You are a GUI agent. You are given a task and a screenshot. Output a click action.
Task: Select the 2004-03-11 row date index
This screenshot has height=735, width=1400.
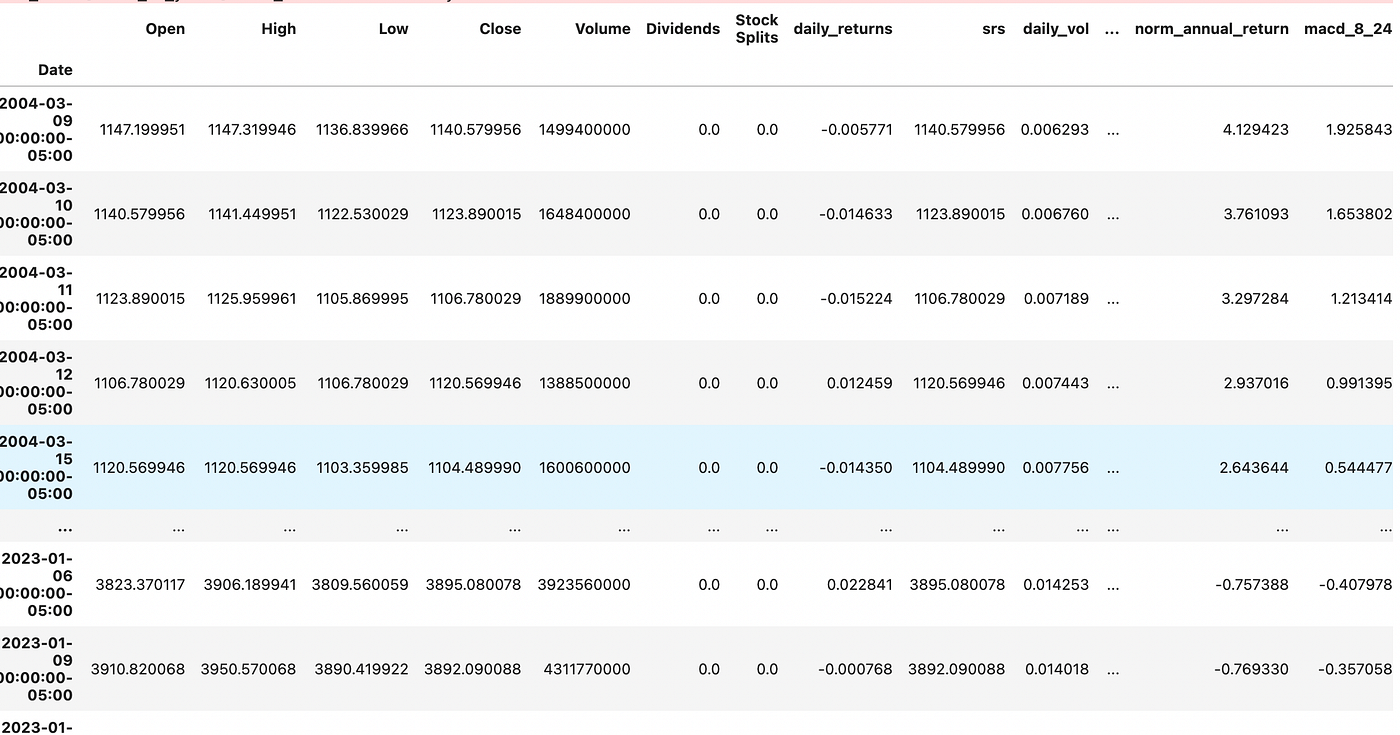point(36,298)
